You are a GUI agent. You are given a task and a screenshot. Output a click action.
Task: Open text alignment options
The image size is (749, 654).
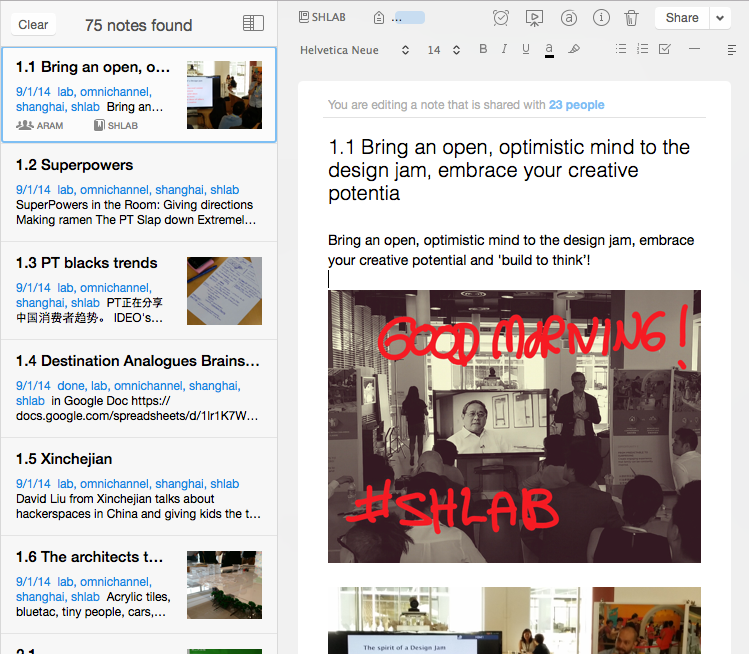click(731, 50)
